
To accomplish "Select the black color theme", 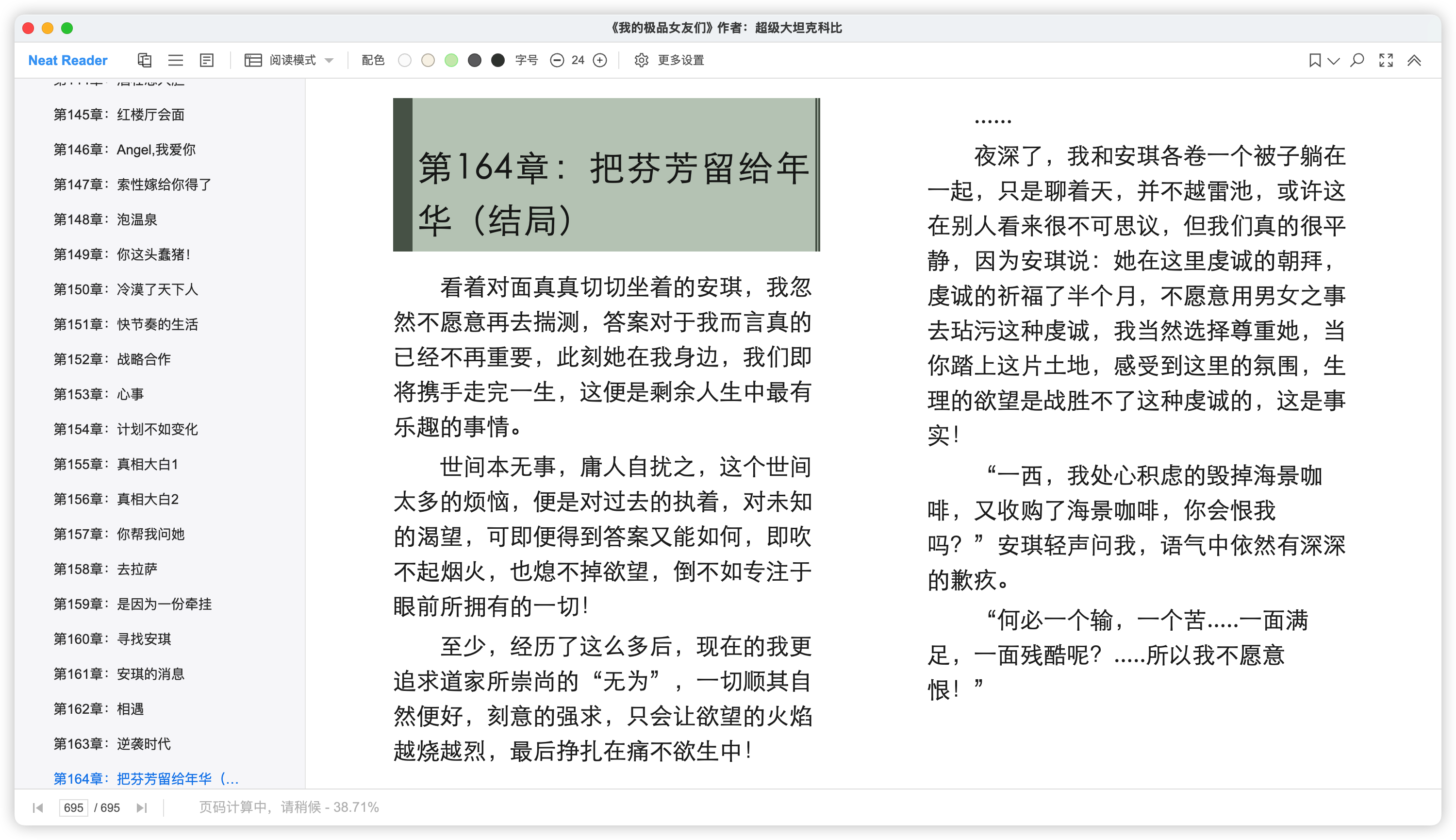I will click(497, 60).
